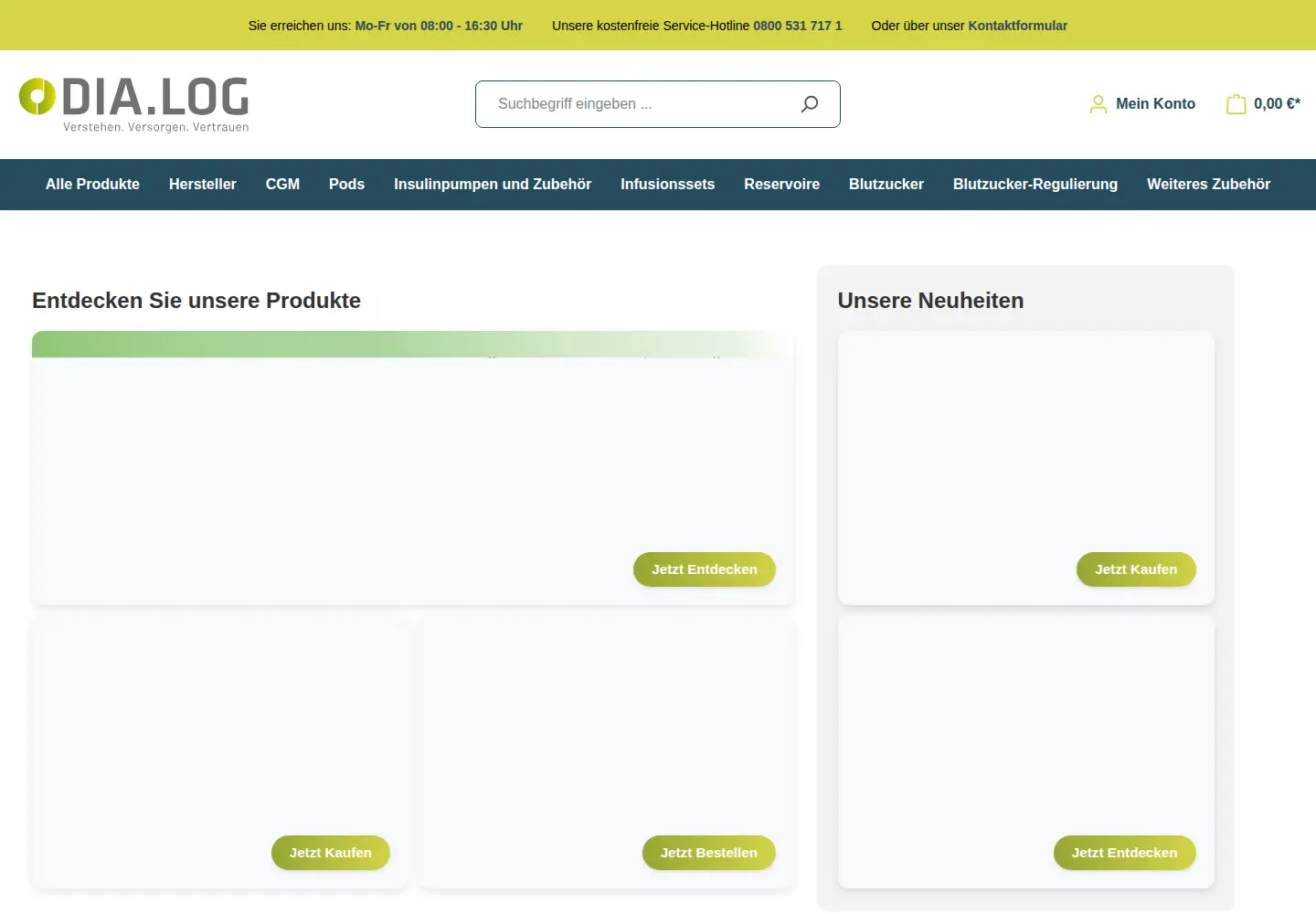Open Mein Konto
Viewport: 1316px width, 914px height.
click(x=1155, y=104)
